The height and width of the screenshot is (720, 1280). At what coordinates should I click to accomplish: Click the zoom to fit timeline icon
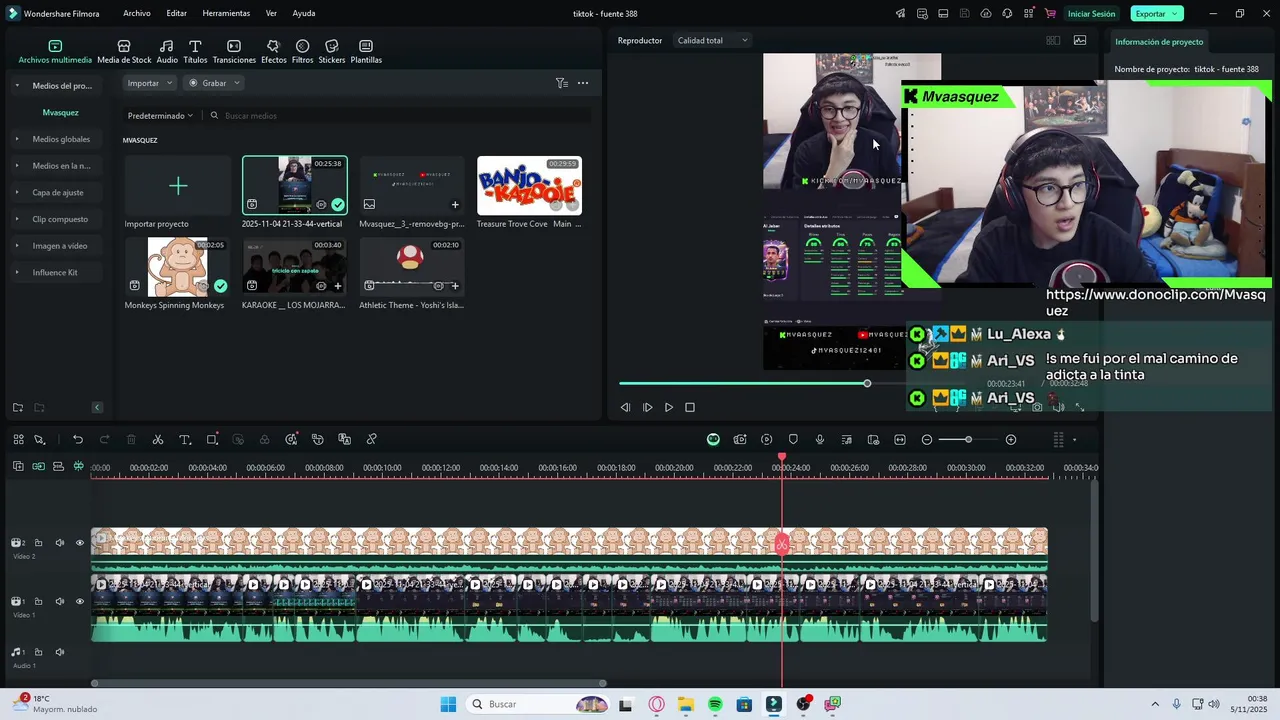(x=900, y=439)
